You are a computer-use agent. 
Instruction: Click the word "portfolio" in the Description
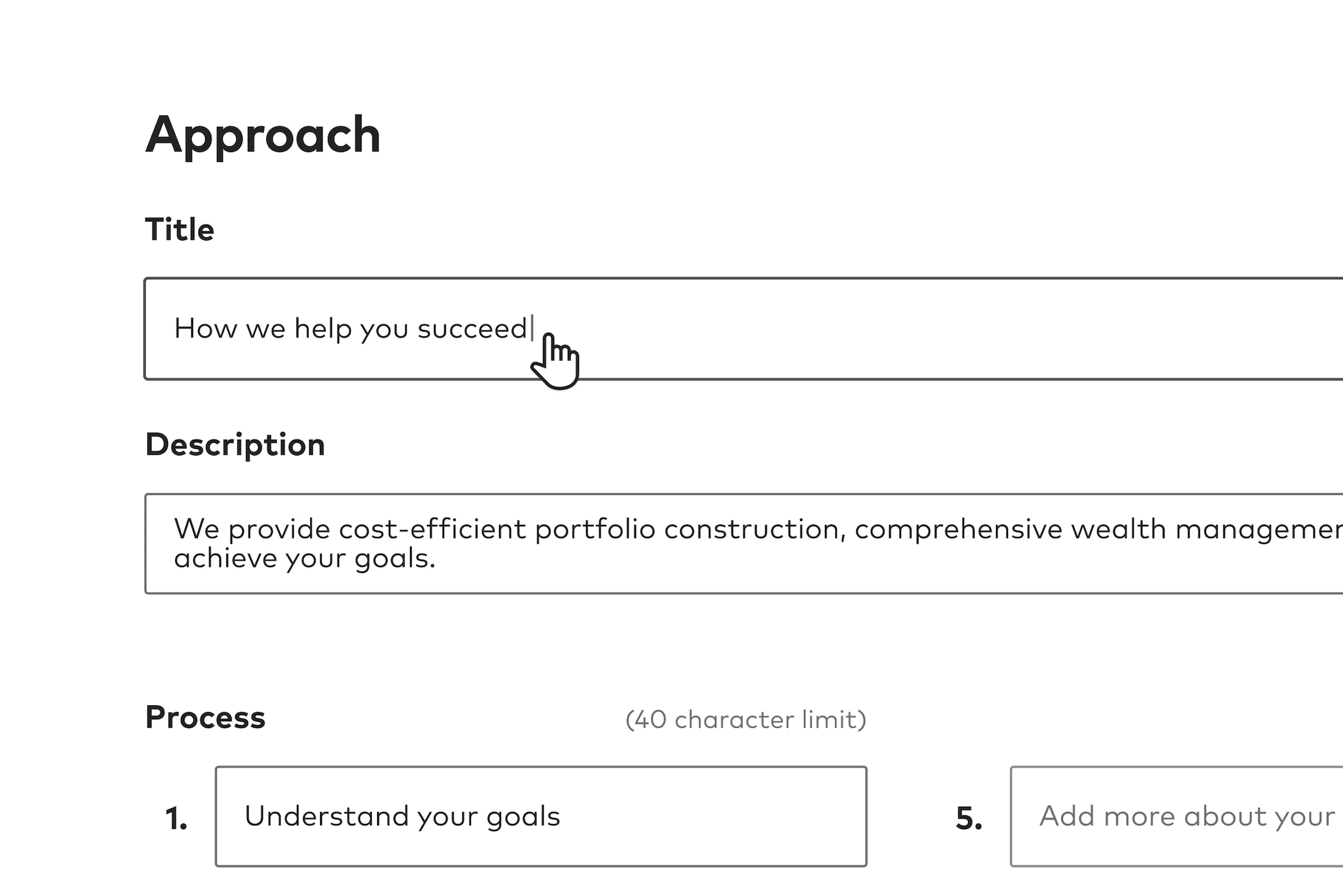595,530
